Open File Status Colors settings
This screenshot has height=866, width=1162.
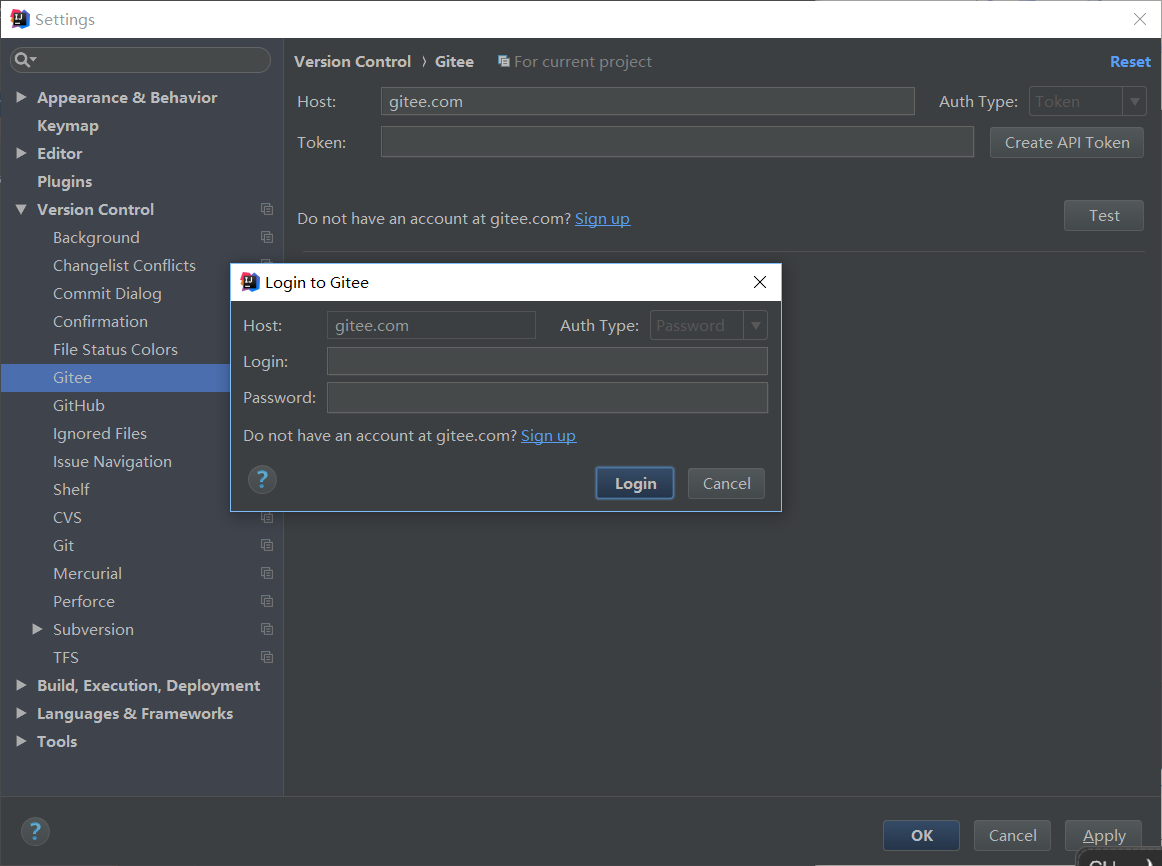[x=116, y=350]
